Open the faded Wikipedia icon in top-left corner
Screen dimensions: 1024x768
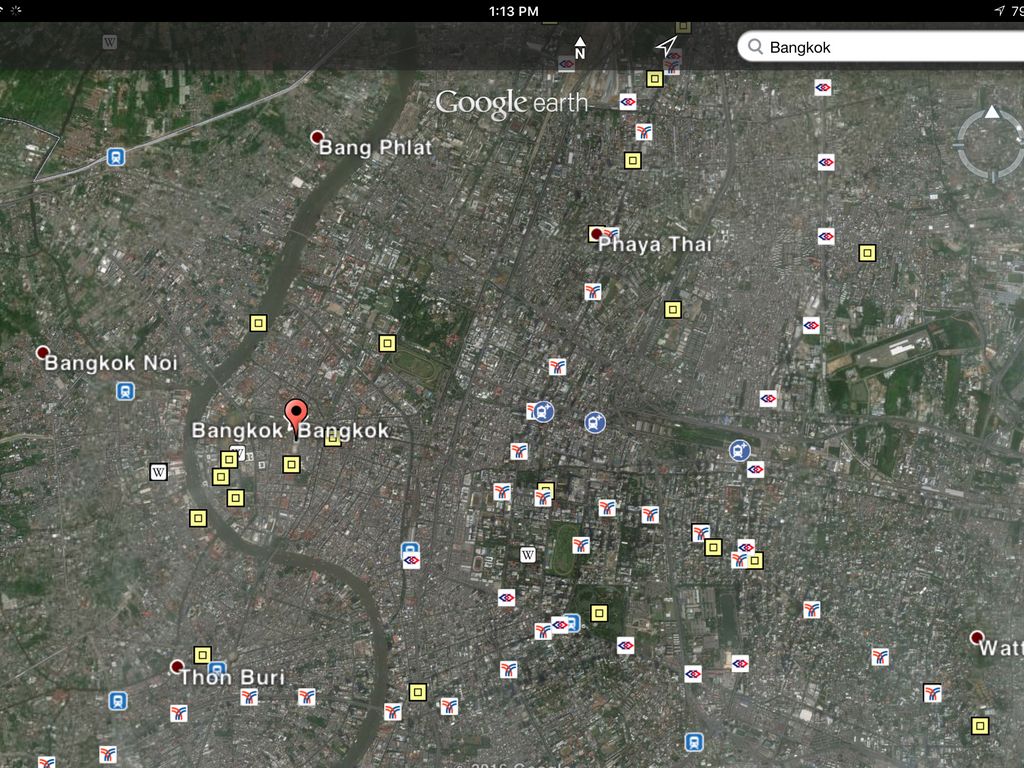pos(110,42)
